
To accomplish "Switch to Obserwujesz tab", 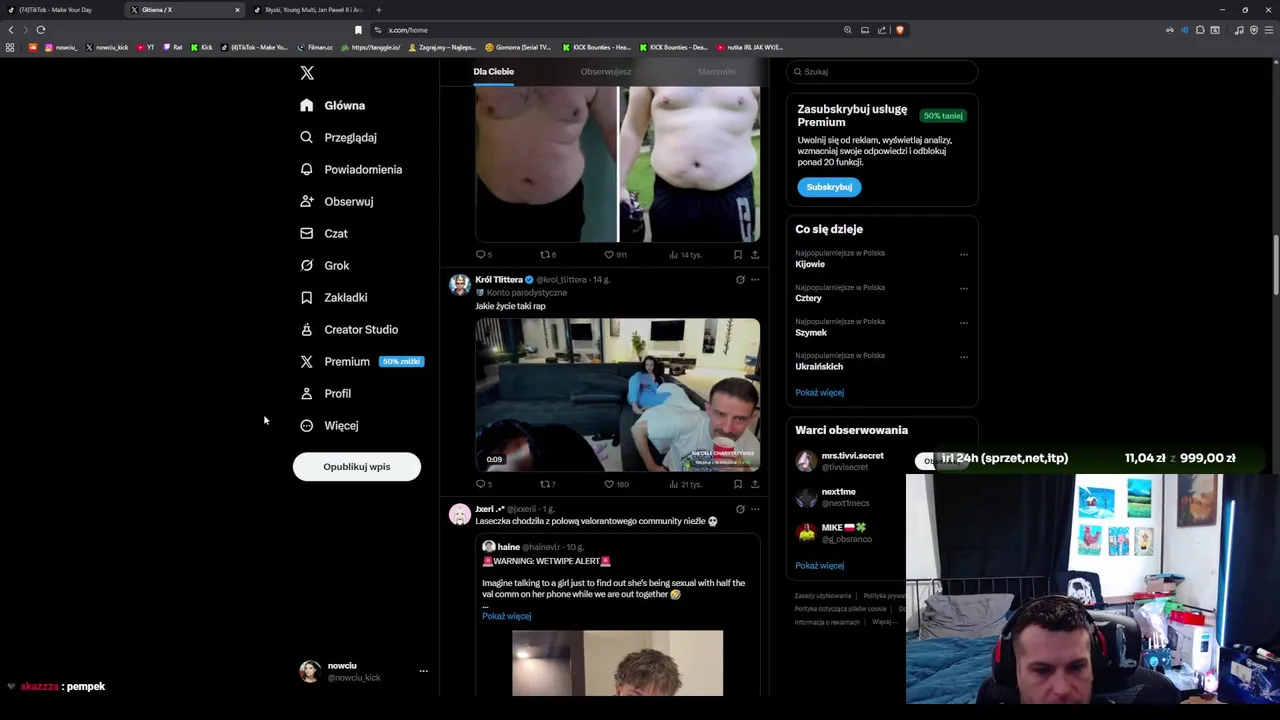I will 606,72.
